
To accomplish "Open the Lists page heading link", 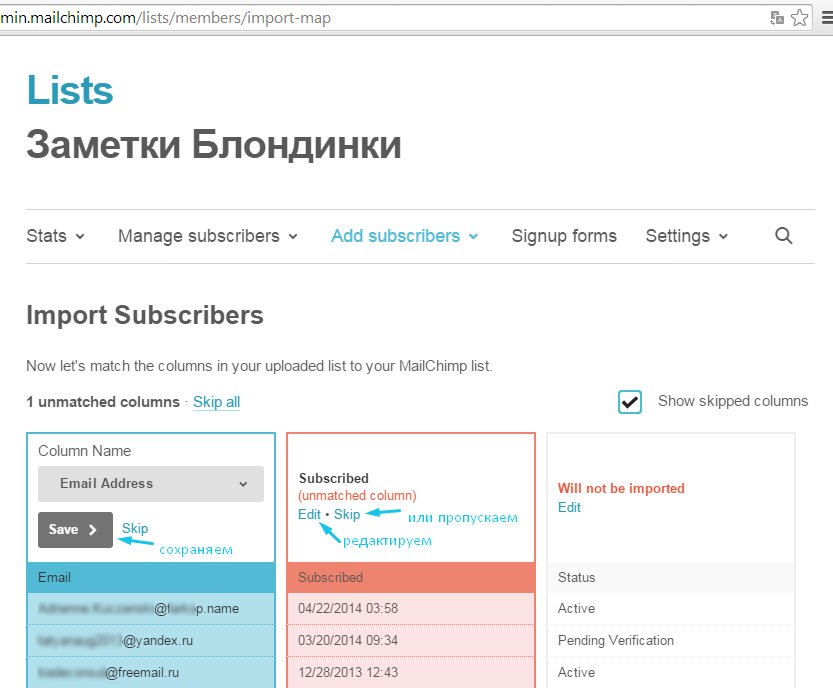I will pos(70,90).
